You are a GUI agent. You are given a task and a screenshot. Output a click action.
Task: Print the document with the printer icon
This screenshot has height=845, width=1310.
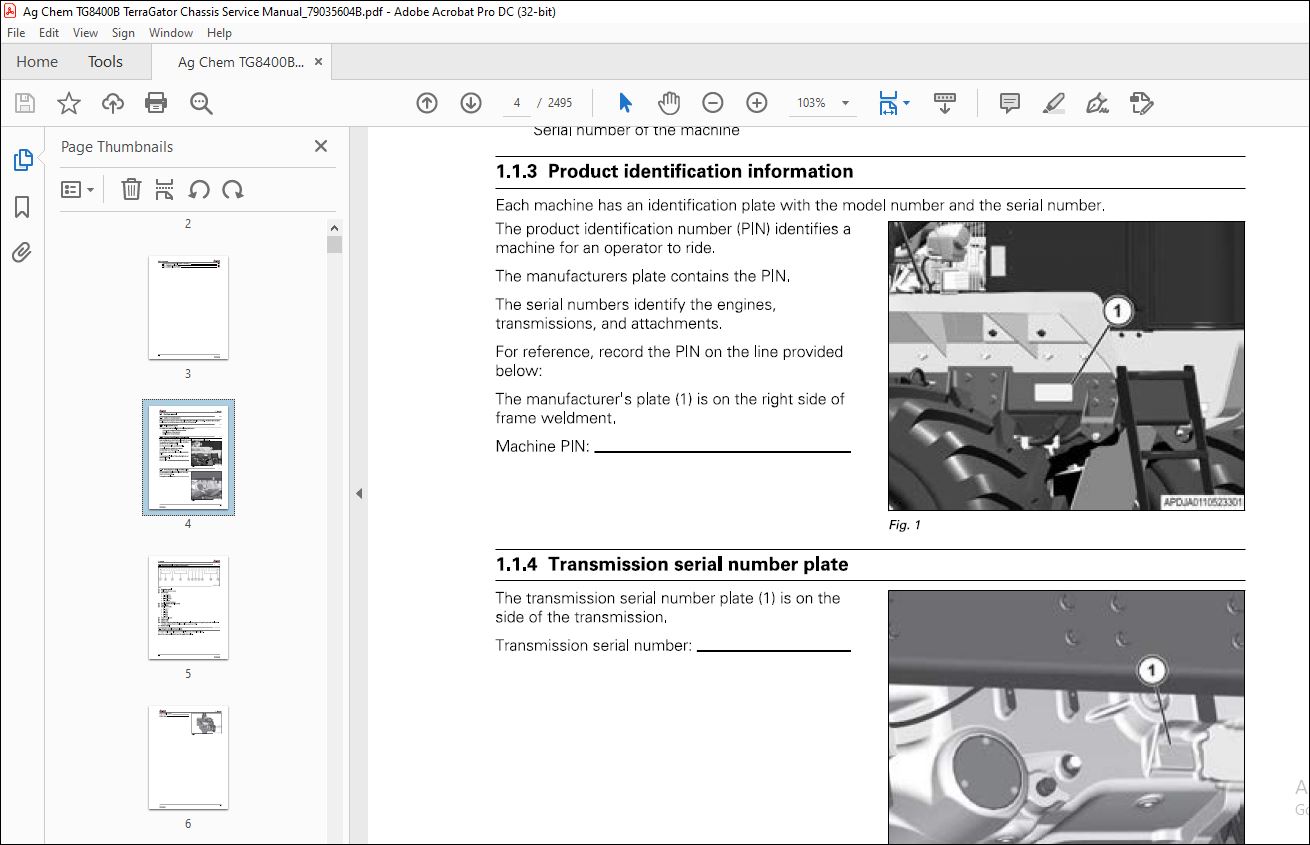point(155,103)
